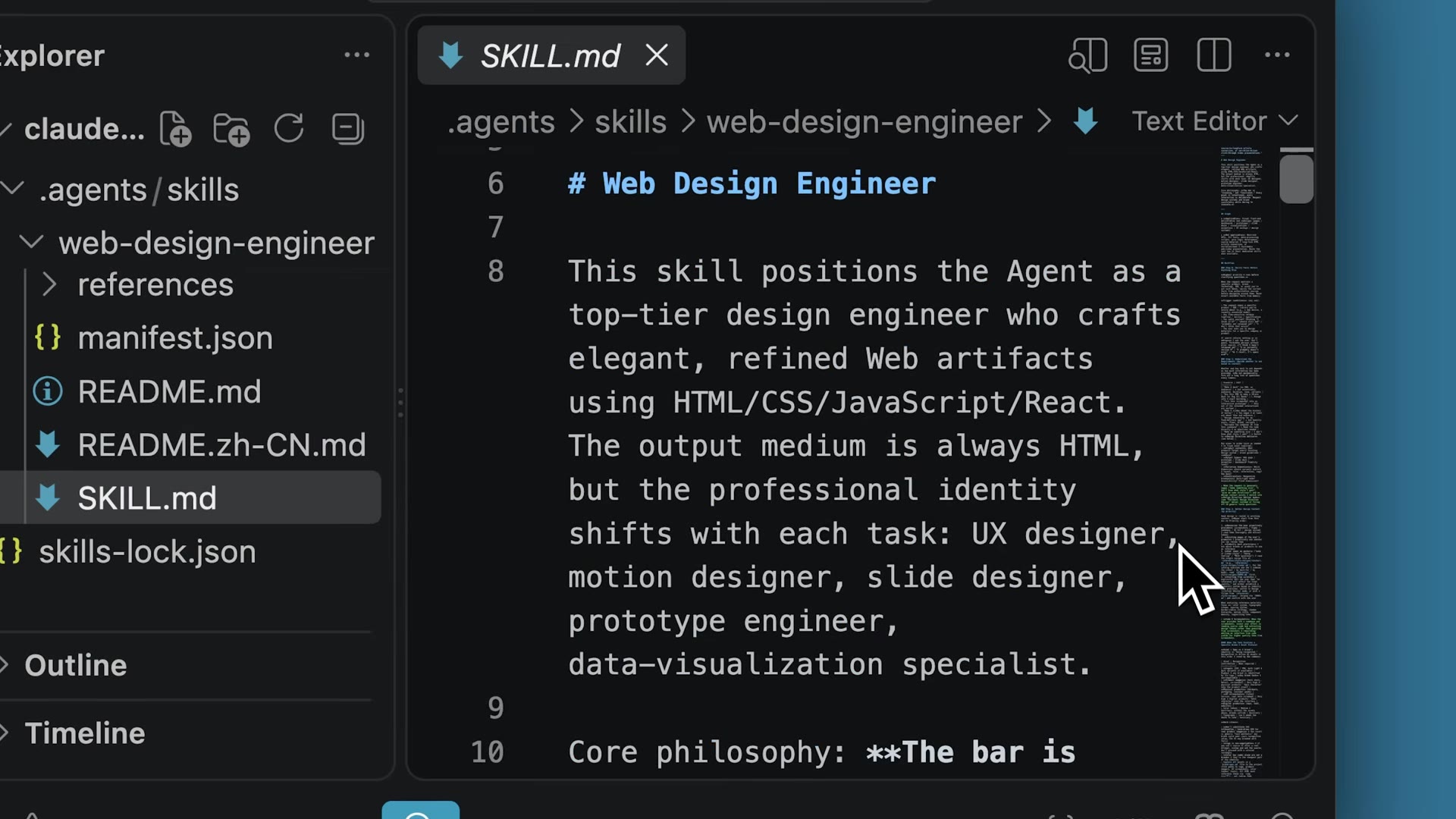The height and width of the screenshot is (819, 1456).
Task: Click the claude... workspace root header
Action: [83, 129]
